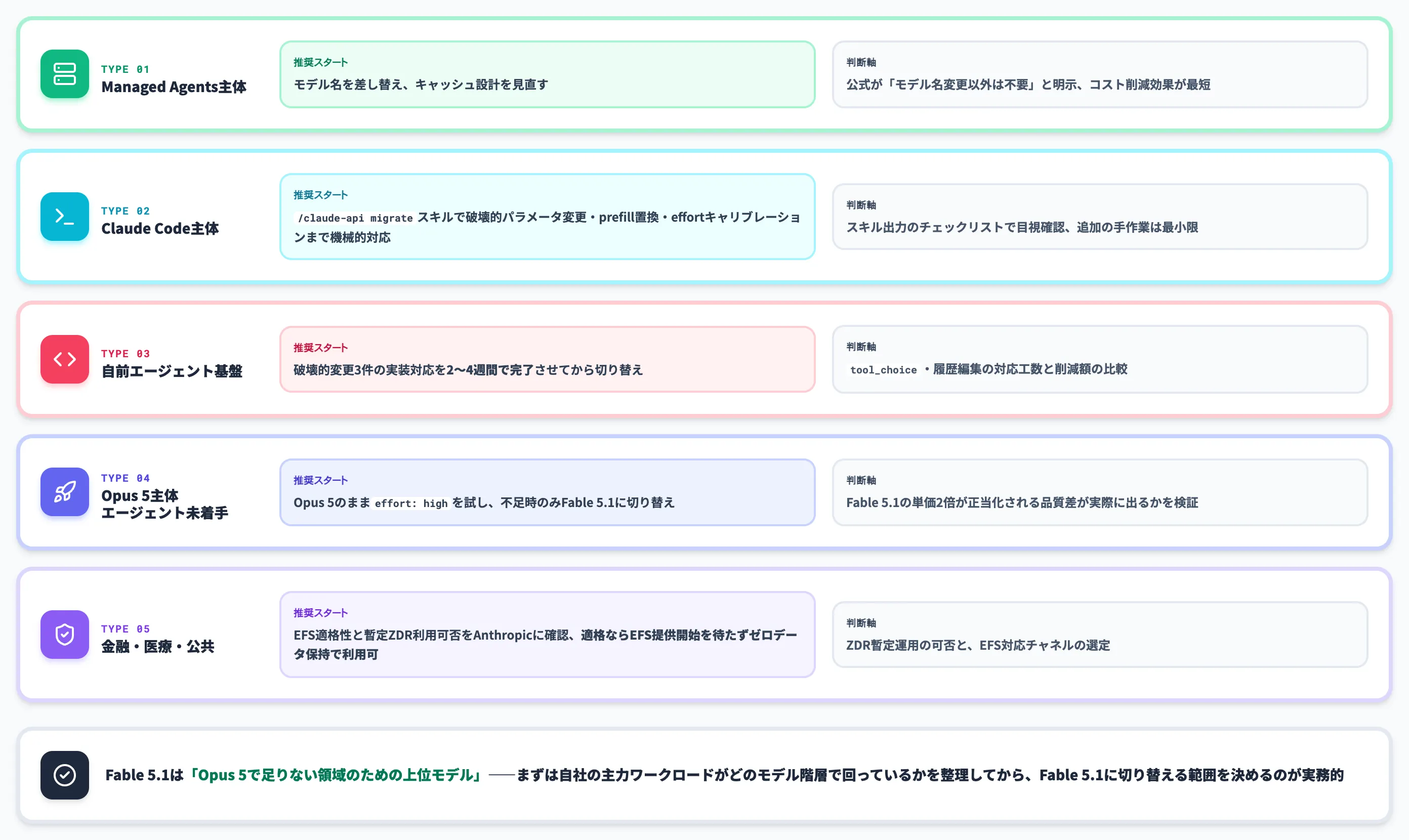Click 'ンまで機械的対応' text line

[x=342, y=237]
